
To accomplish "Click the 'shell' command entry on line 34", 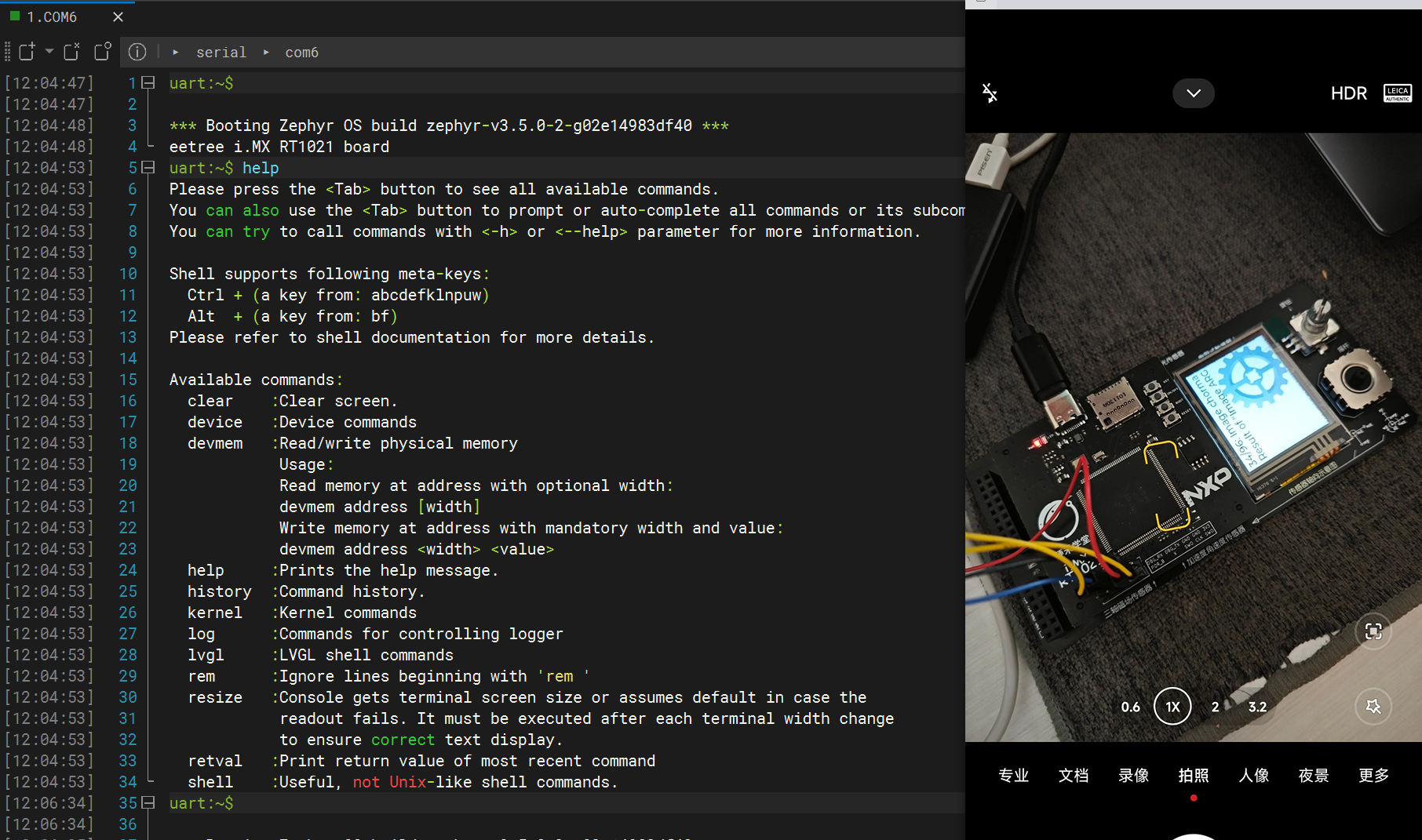I will coord(210,782).
